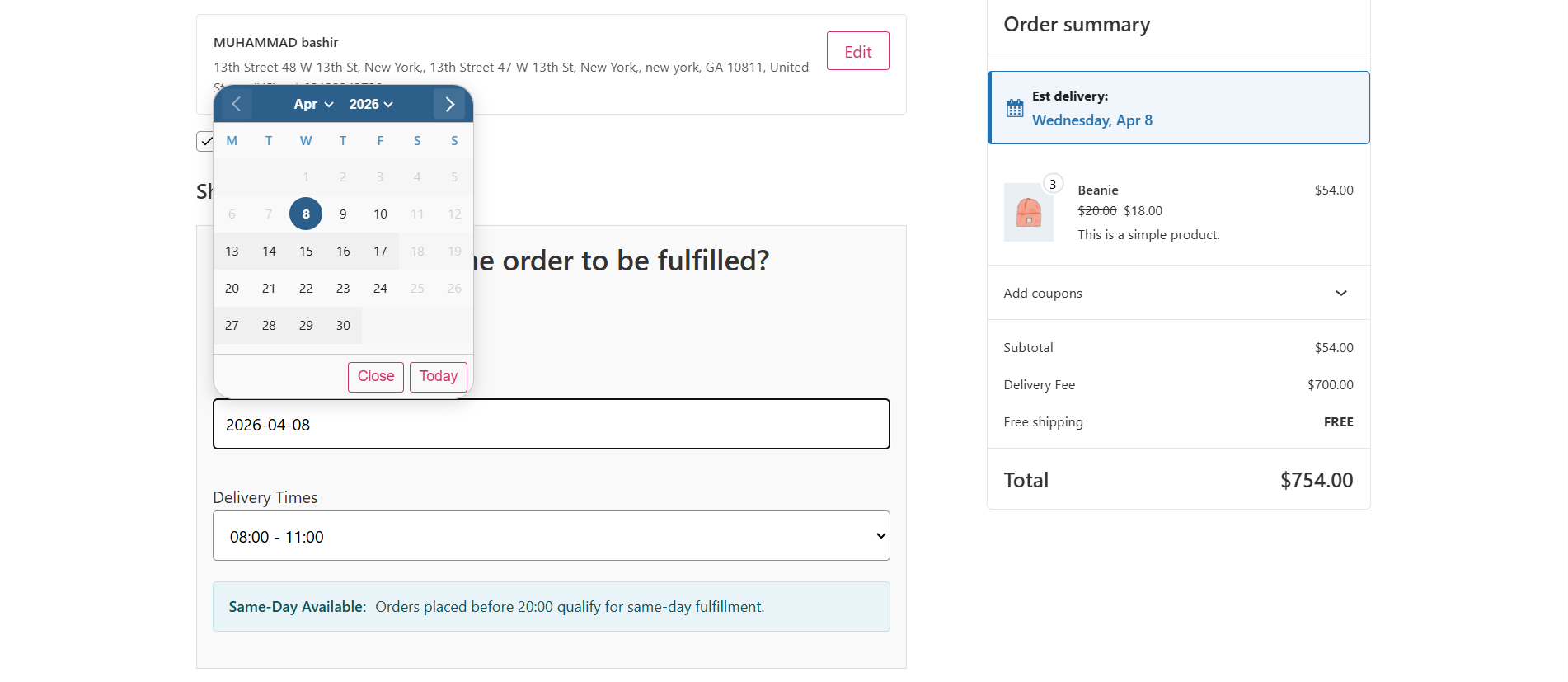The image size is (1568, 682).
Task: Close the date picker
Action: tap(376, 377)
